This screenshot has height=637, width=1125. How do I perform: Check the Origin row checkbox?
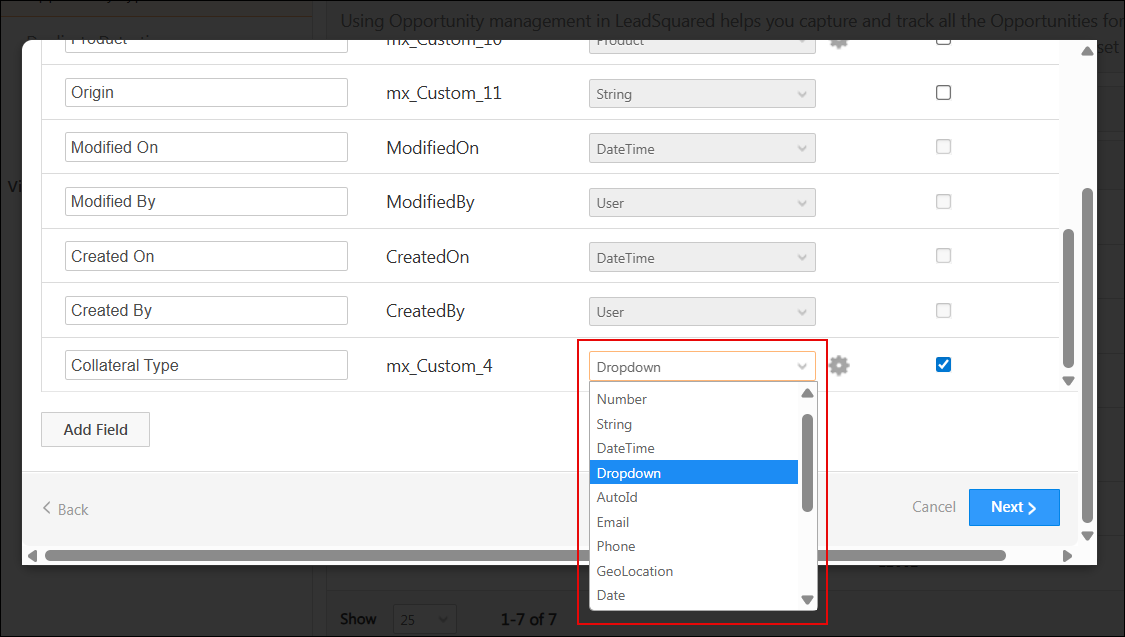tap(943, 93)
